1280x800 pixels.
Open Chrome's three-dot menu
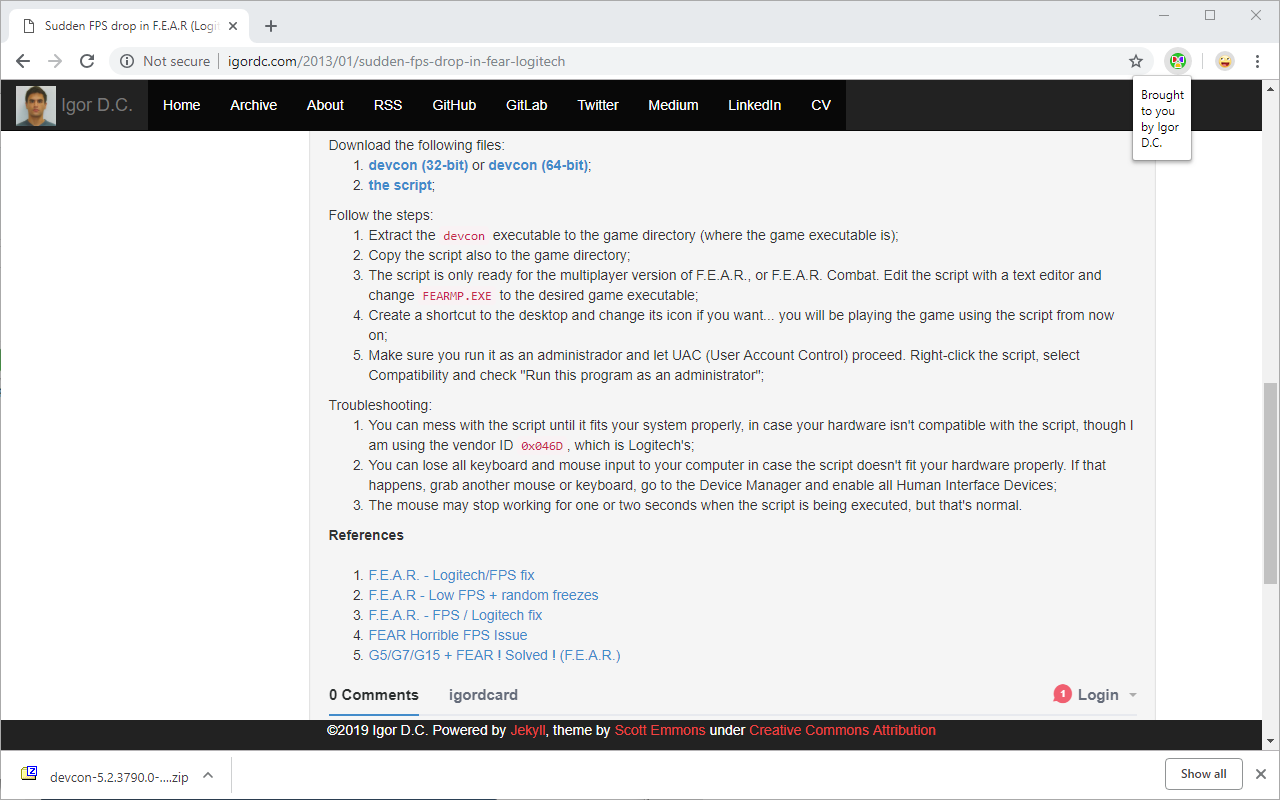[1258, 61]
